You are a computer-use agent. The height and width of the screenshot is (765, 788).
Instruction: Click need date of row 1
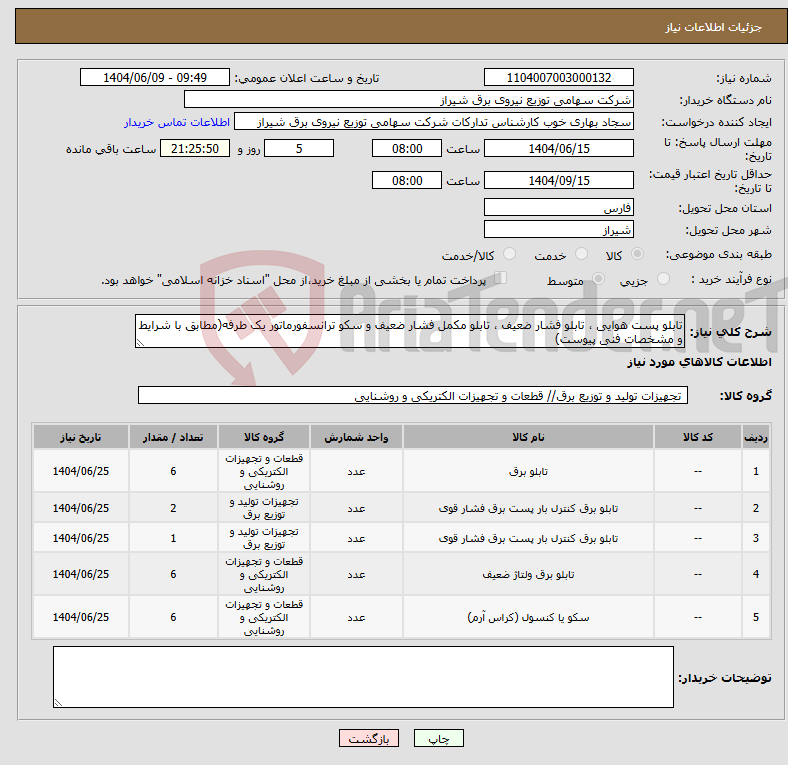(x=81, y=471)
